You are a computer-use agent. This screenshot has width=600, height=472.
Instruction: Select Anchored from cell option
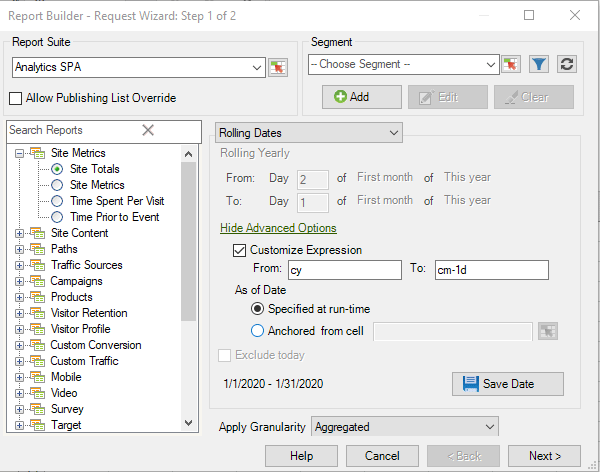(257, 331)
